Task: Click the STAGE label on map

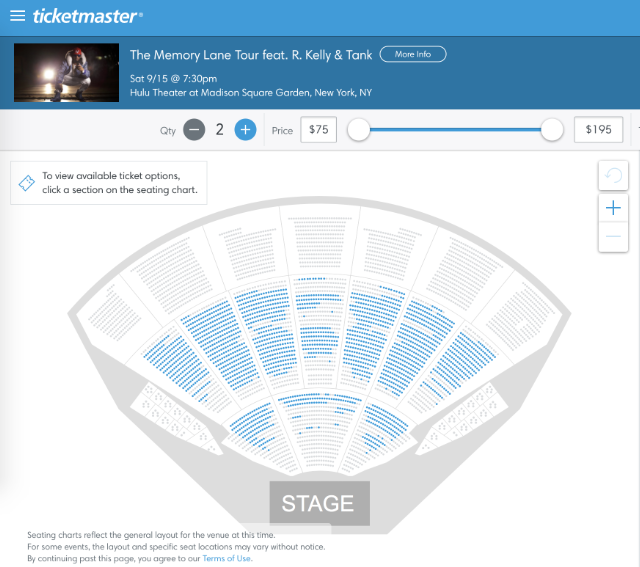Action: pyautogui.click(x=318, y=503)
